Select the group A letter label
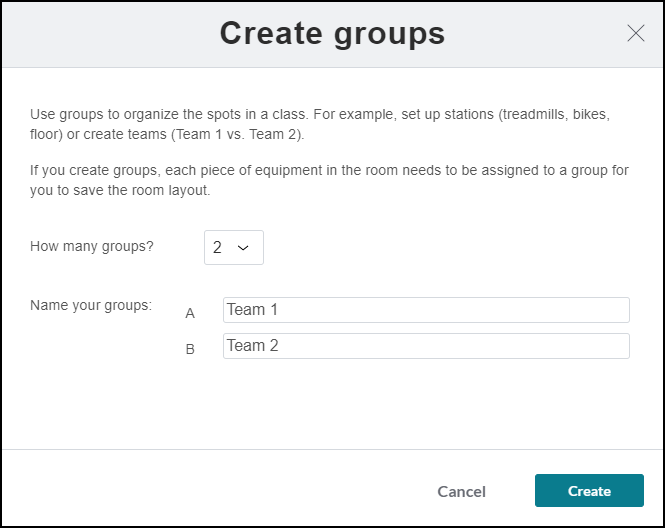This screenshot has height=528, width=665. pyautogui.click(x=190, y=313)
